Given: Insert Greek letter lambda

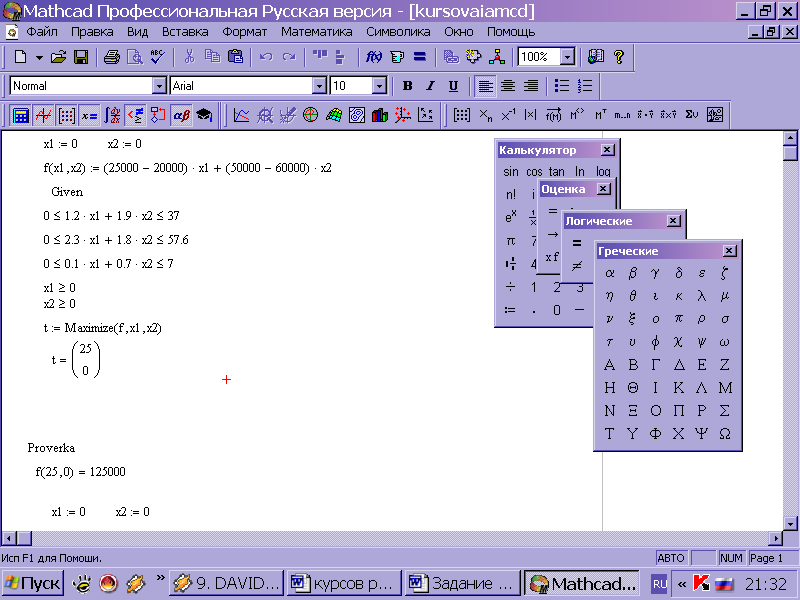Looking at the screenshot, I should click(x=702, y=296).
